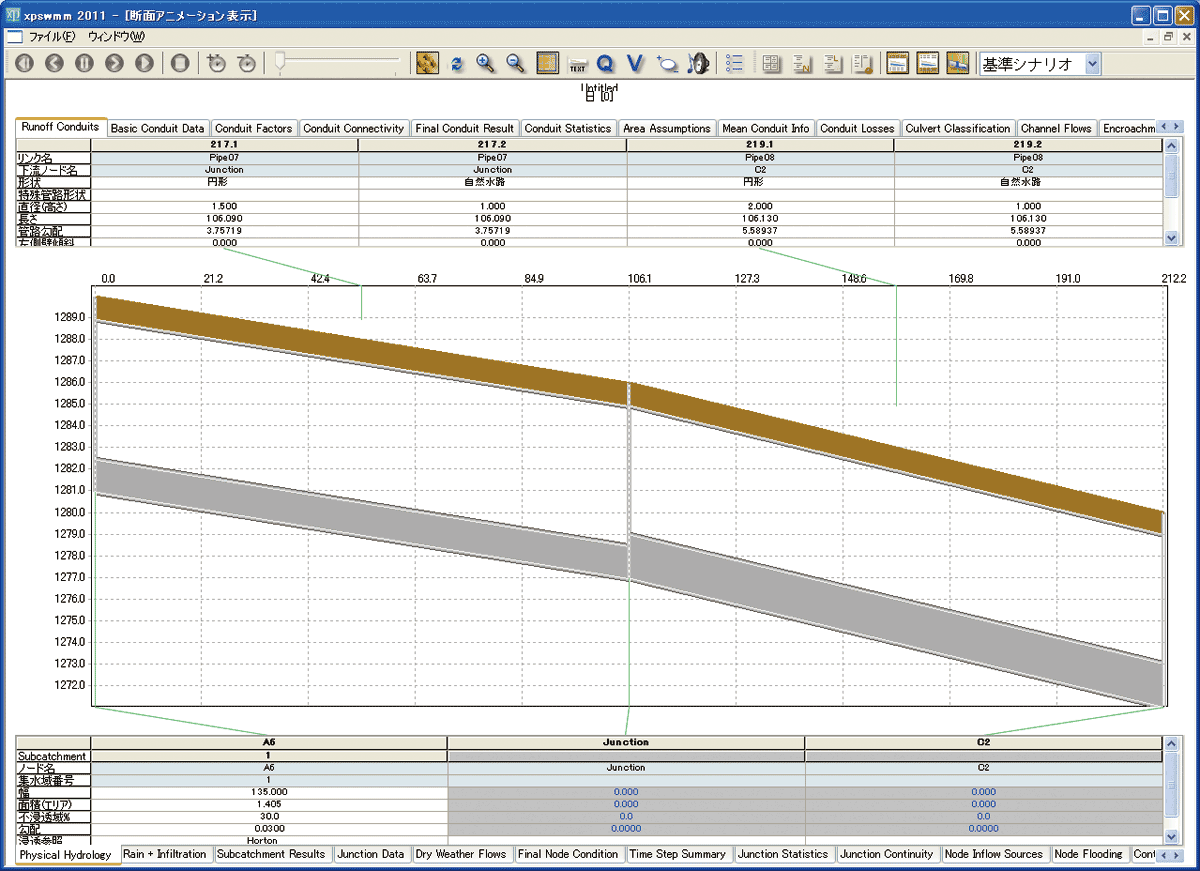Open the ウィンドウ(W) menu
Viewport: 1200px width, 871px height.
point(116,37)
